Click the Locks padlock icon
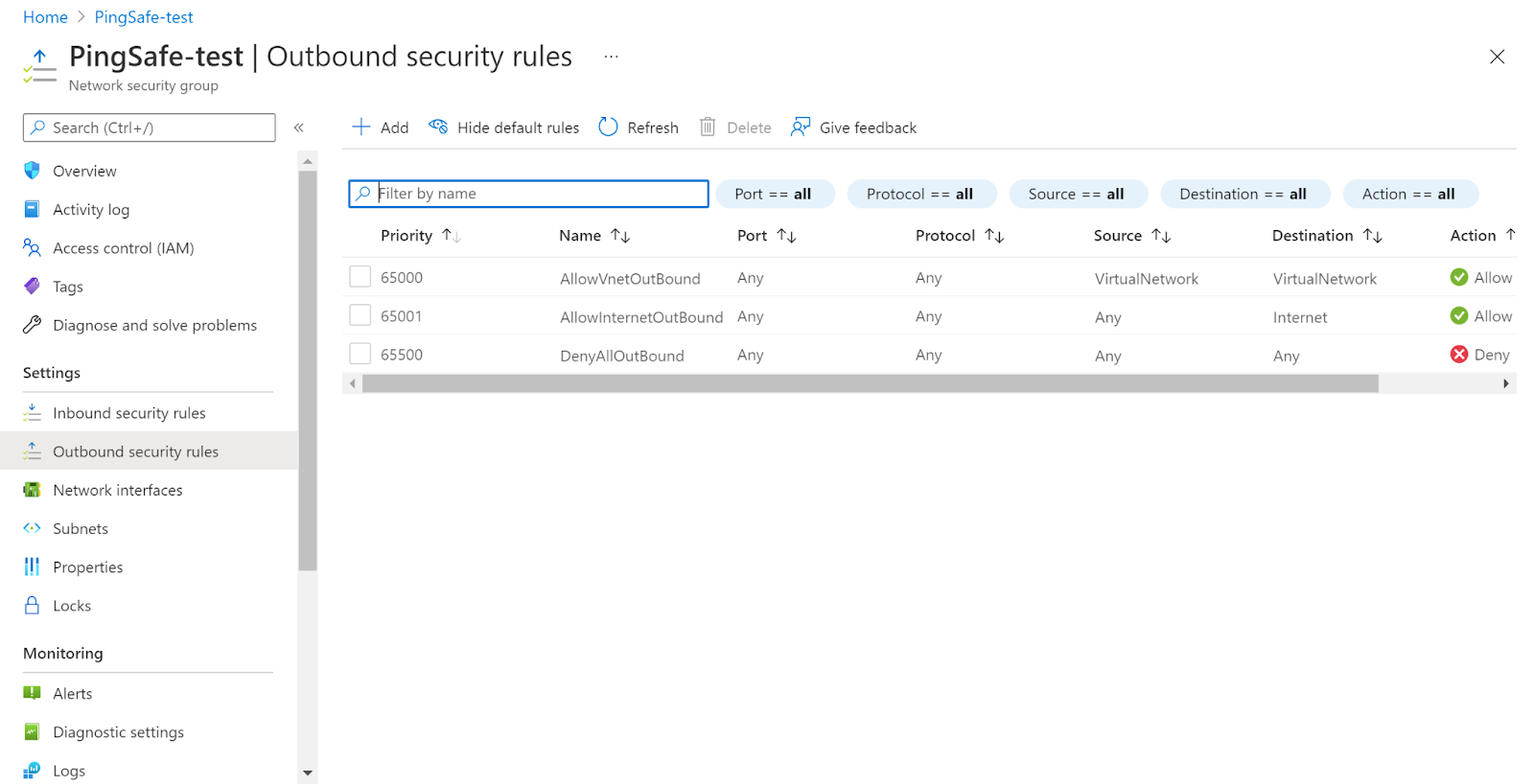The width and height of the screenshot is (1534, 784). pyautogui.click(x=32, y=606)
